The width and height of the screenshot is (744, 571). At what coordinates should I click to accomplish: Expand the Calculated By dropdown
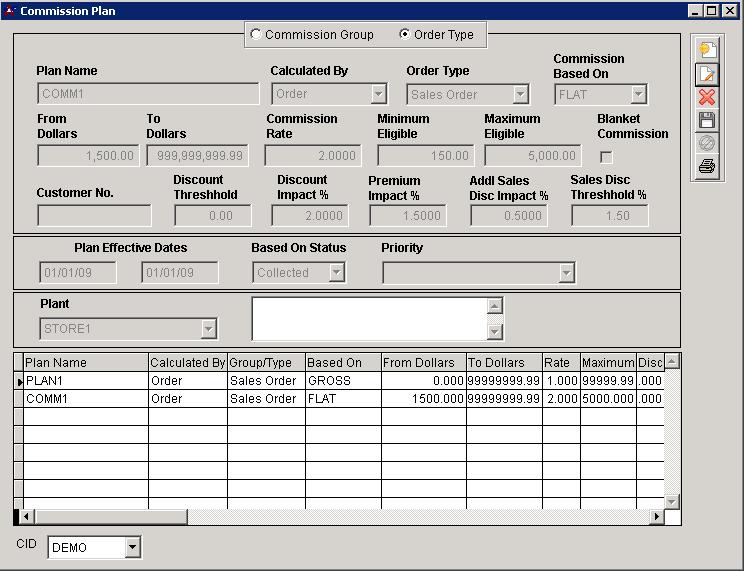click(378, 95)
